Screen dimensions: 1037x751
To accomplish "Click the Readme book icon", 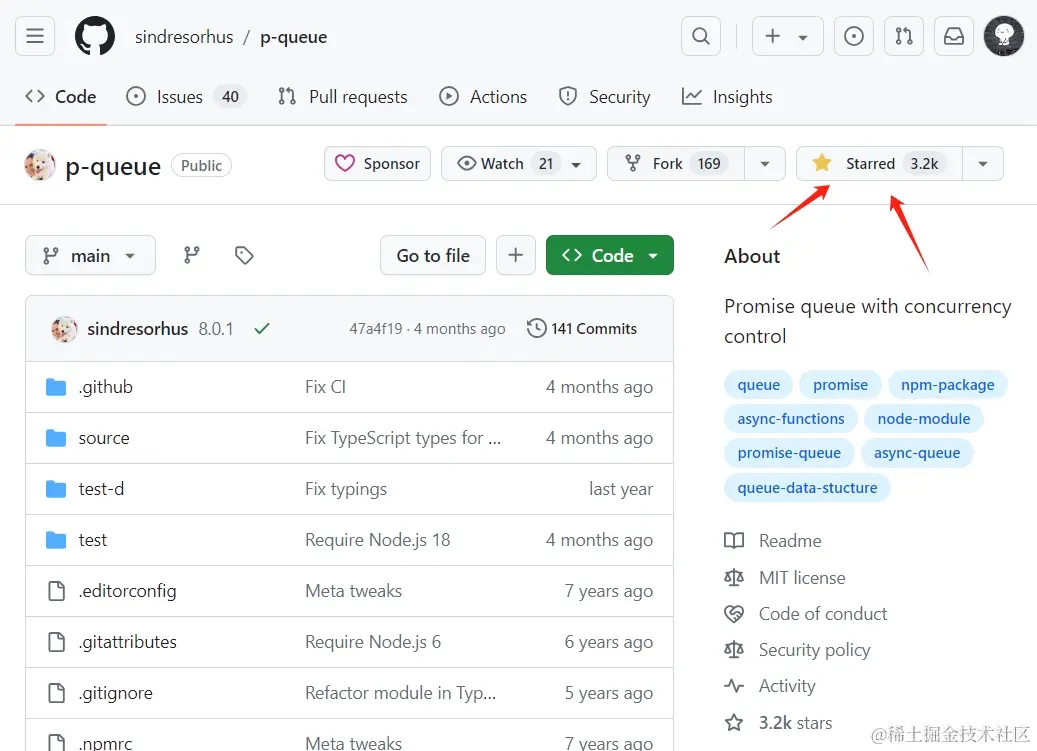I will [734, 541].
